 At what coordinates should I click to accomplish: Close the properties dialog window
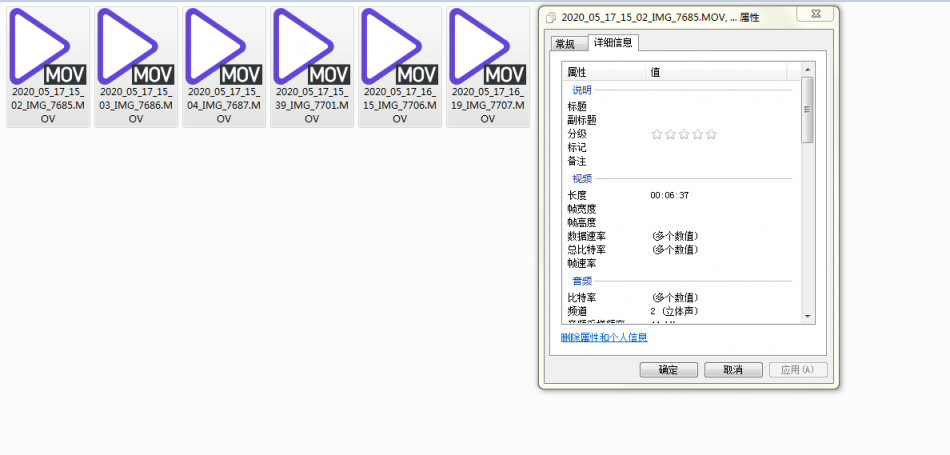click(x=817, y=15)
